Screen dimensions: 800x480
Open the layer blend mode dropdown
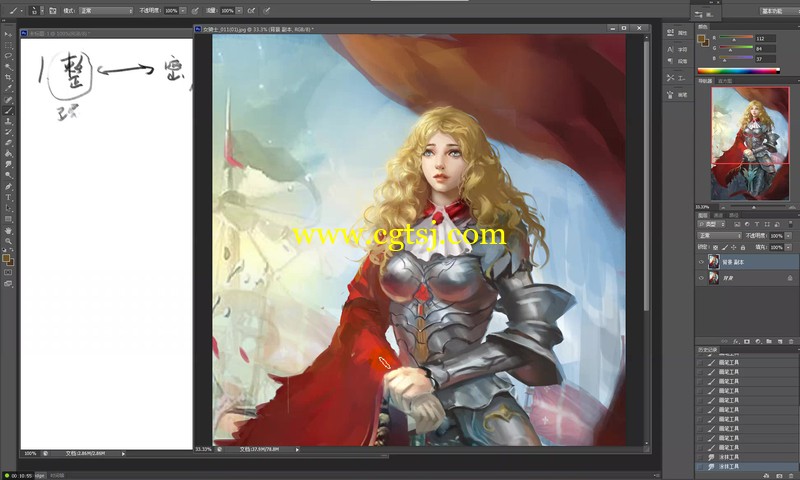[x=719, y=236]
